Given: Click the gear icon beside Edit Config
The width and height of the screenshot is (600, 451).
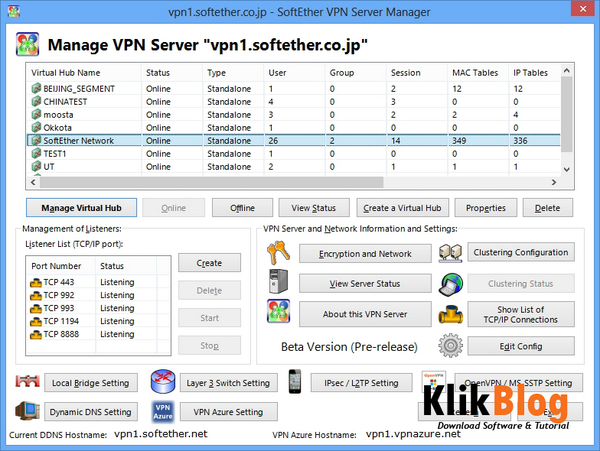Looking at the screenshot, I should click(x=450, y=345).
